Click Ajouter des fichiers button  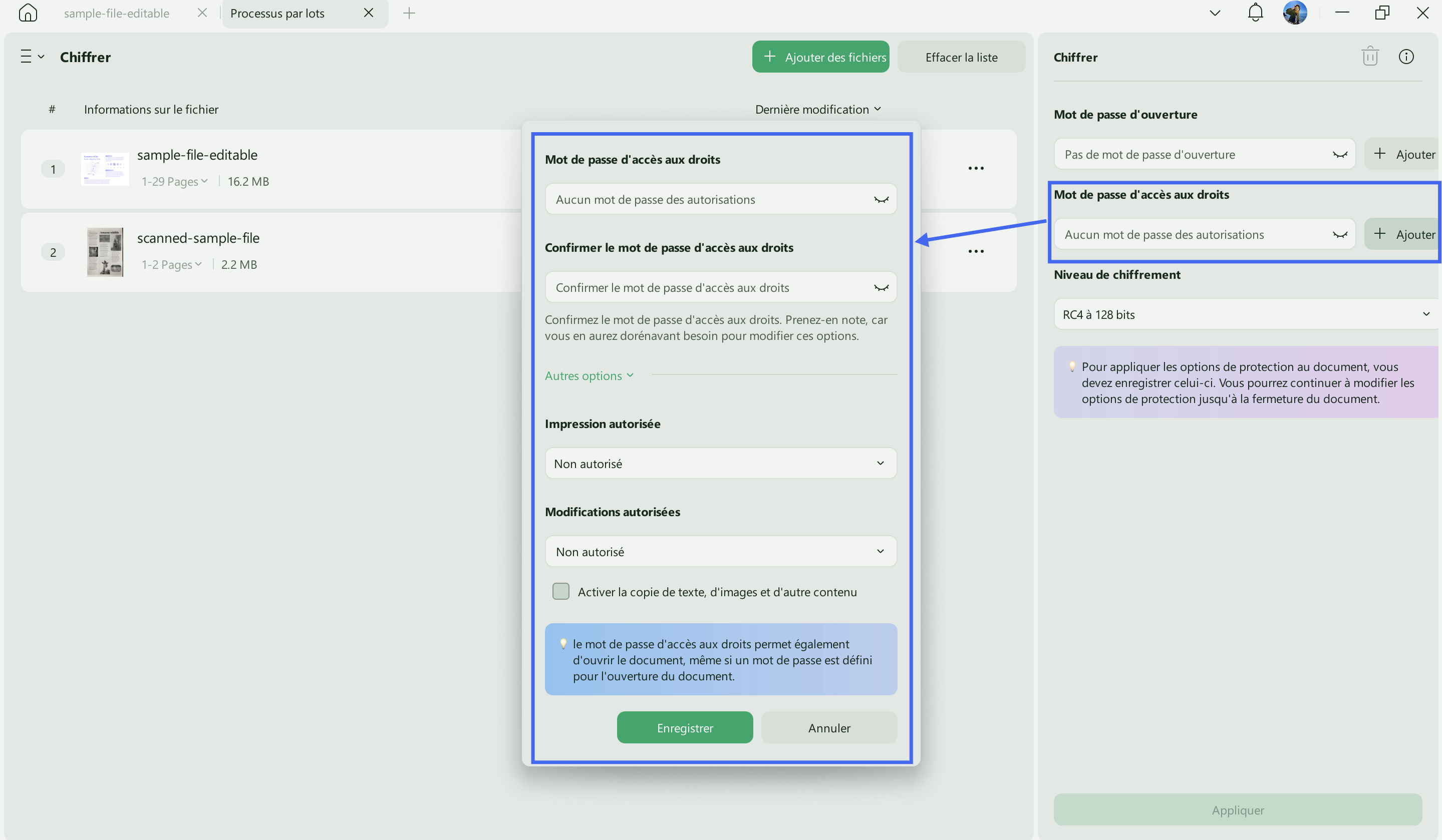[x=820, y=57]
